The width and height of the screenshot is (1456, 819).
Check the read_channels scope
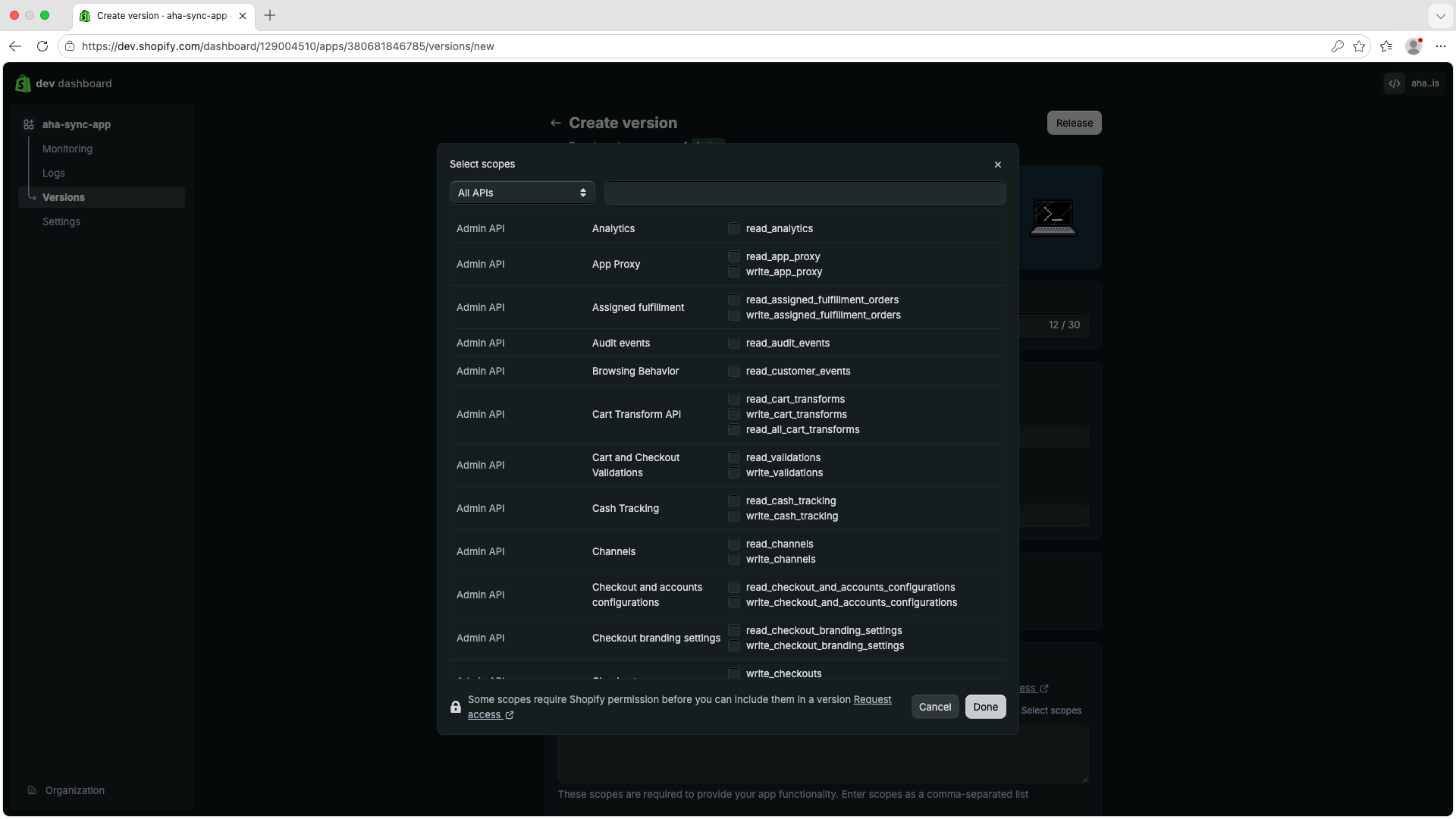pyautogui.click(x=734, y=544)
